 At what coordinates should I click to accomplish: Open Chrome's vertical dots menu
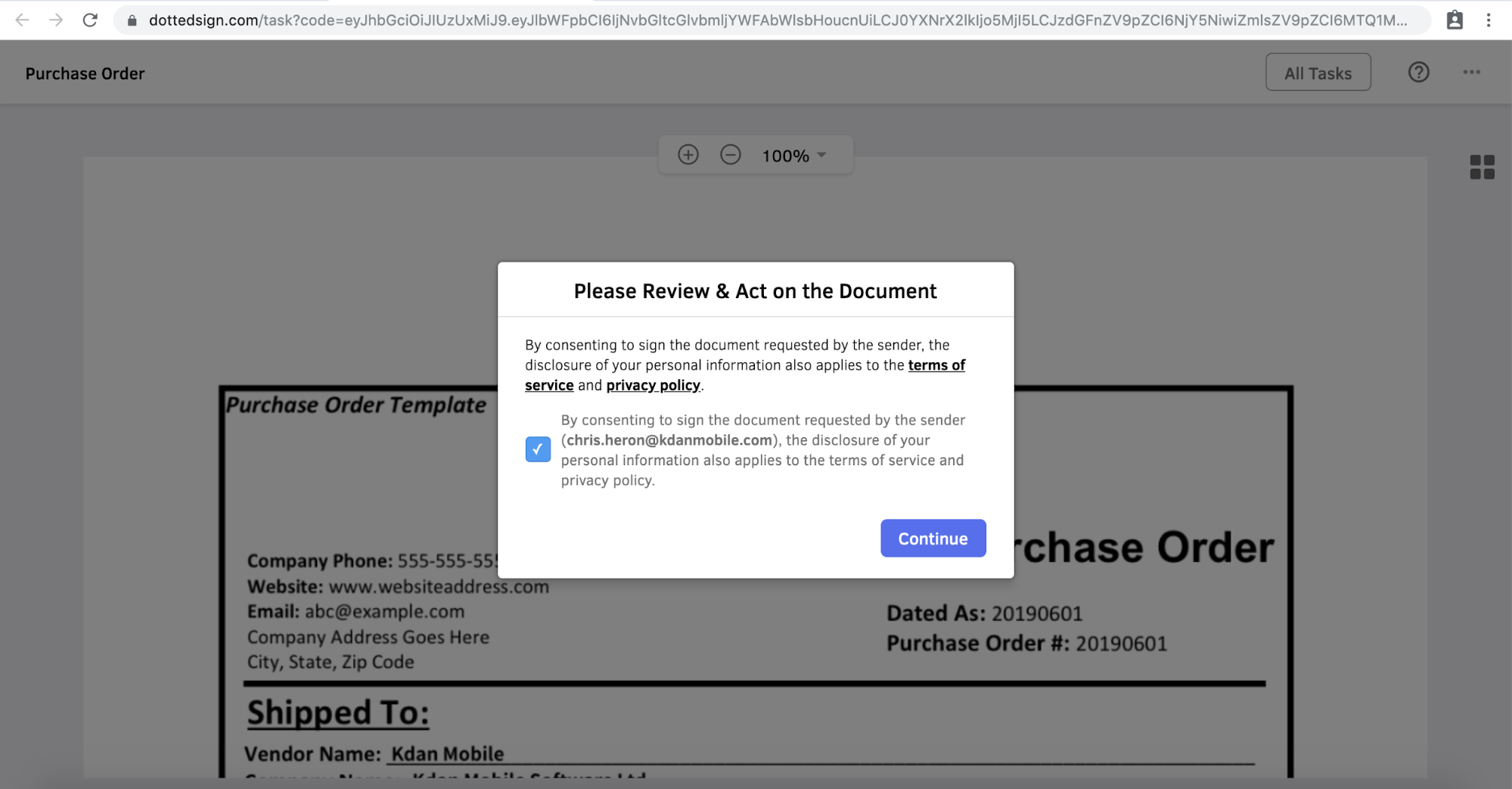tap(1488, 20)
